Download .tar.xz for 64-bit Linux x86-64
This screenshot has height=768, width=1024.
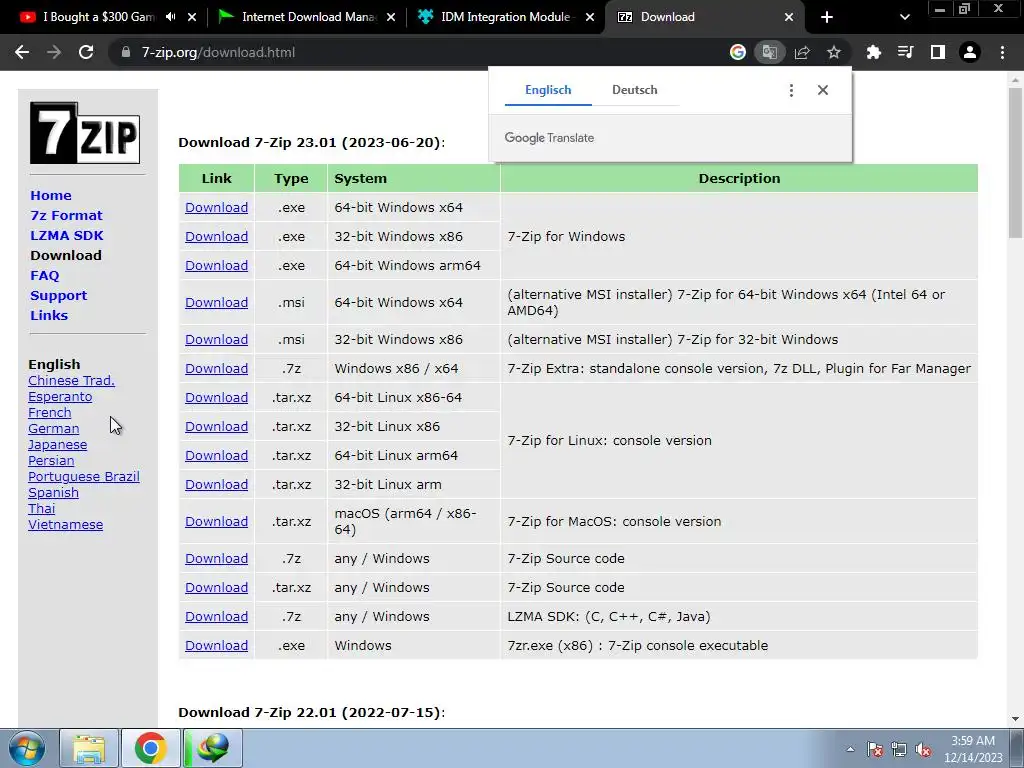[216, 398]
